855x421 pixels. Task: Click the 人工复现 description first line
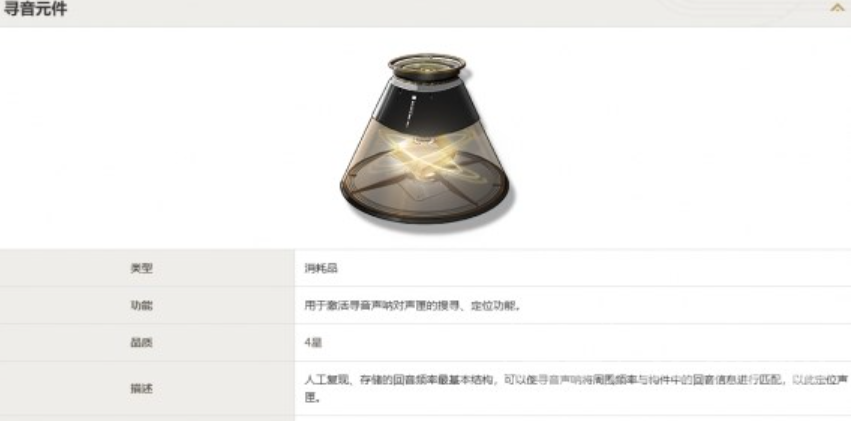coord(576,380)
